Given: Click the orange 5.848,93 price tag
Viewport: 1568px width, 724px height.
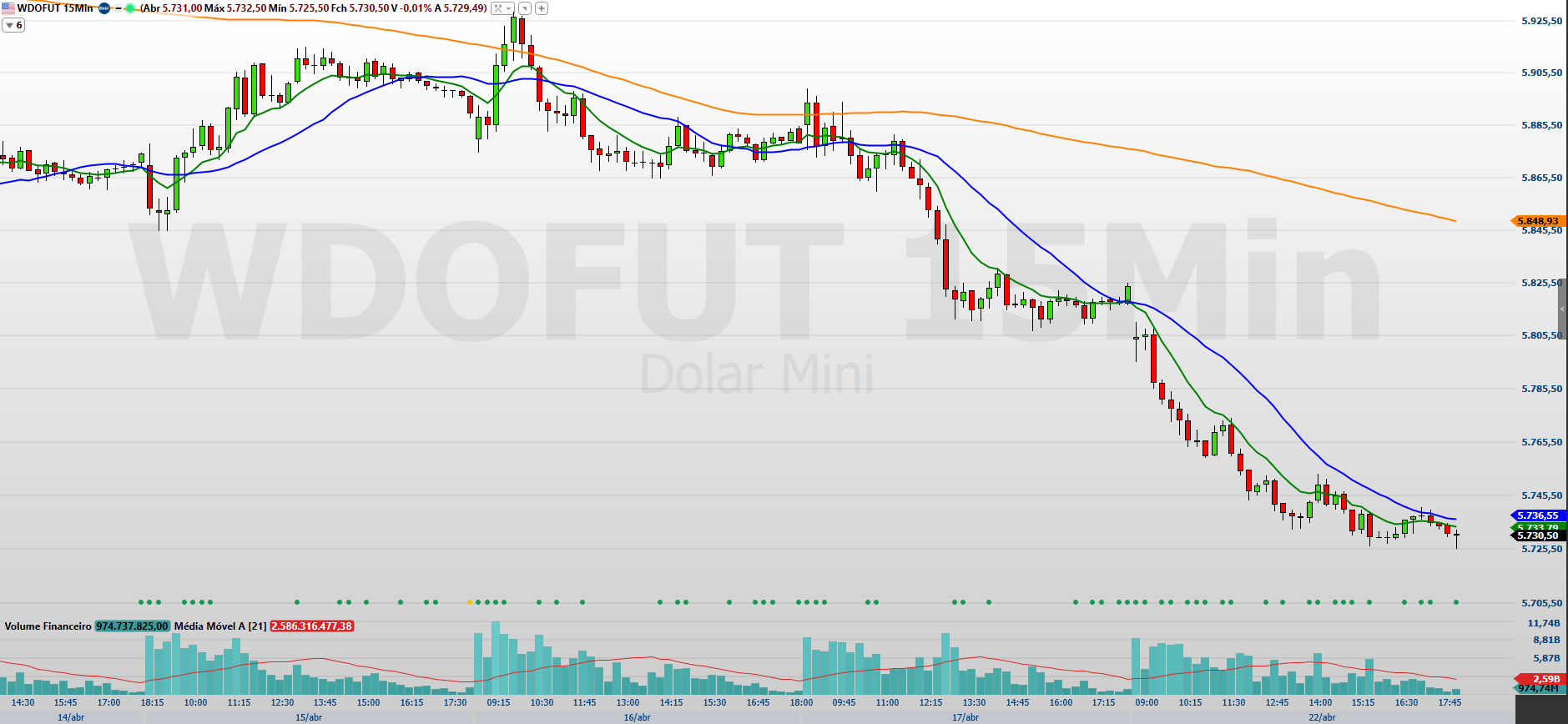Looking at the screenshot, I should [x=1537, y=221].
